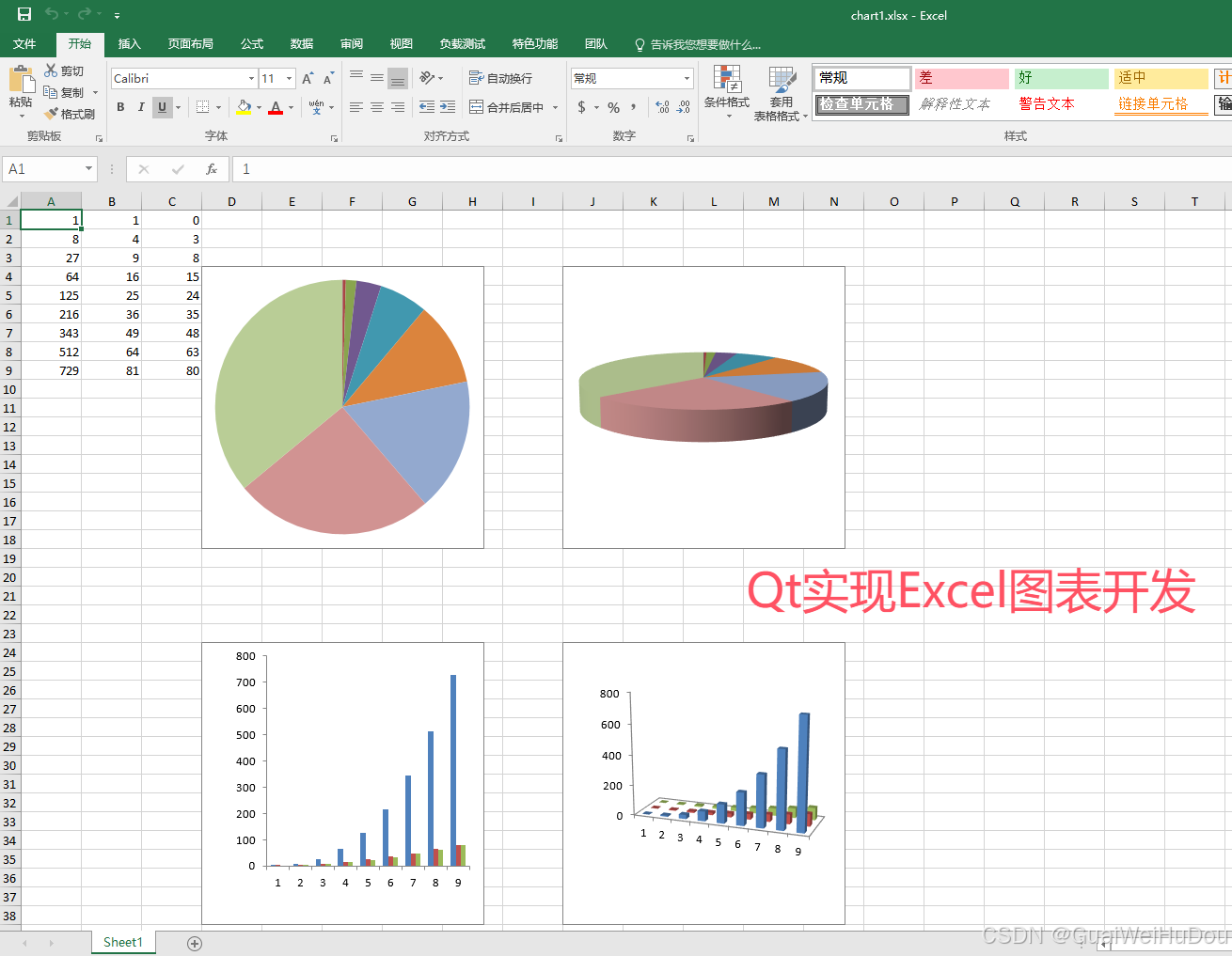Viewport: 1232px width, 956px height.
Task: Open the 文件 menu
Action: coord(24,44)
